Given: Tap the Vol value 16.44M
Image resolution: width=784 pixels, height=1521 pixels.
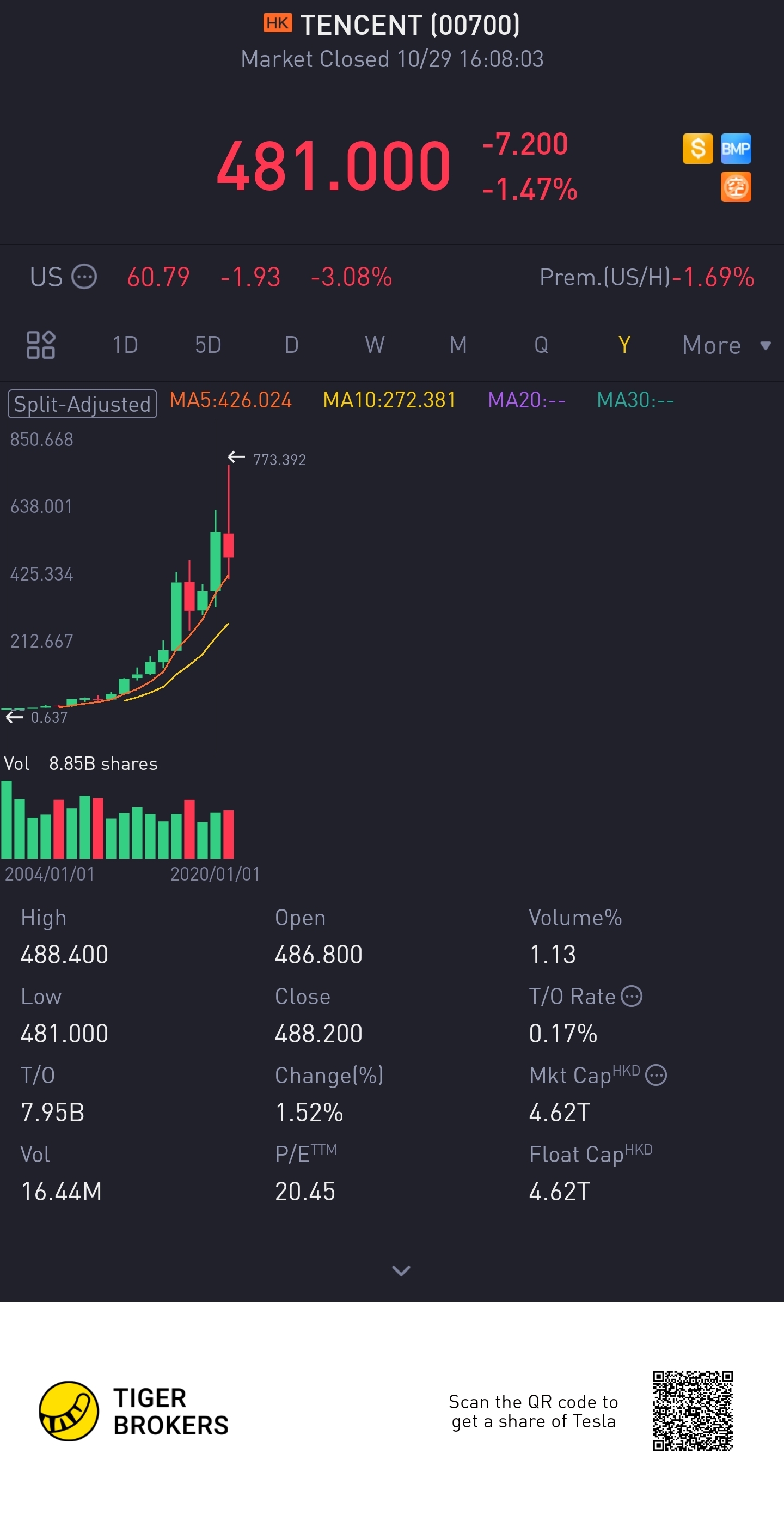Looking at the screenshot, I should 62,1192.
